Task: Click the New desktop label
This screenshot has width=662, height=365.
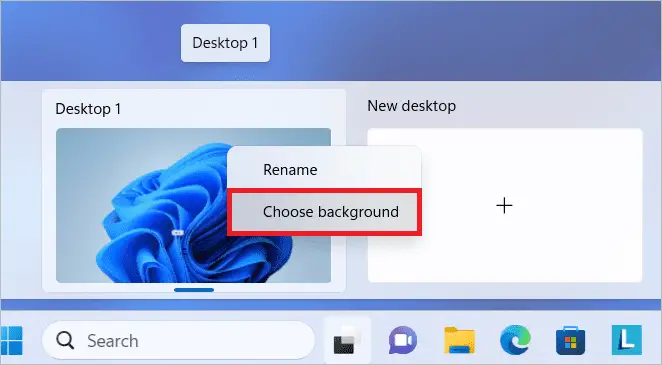Action: tap(412, 105)
